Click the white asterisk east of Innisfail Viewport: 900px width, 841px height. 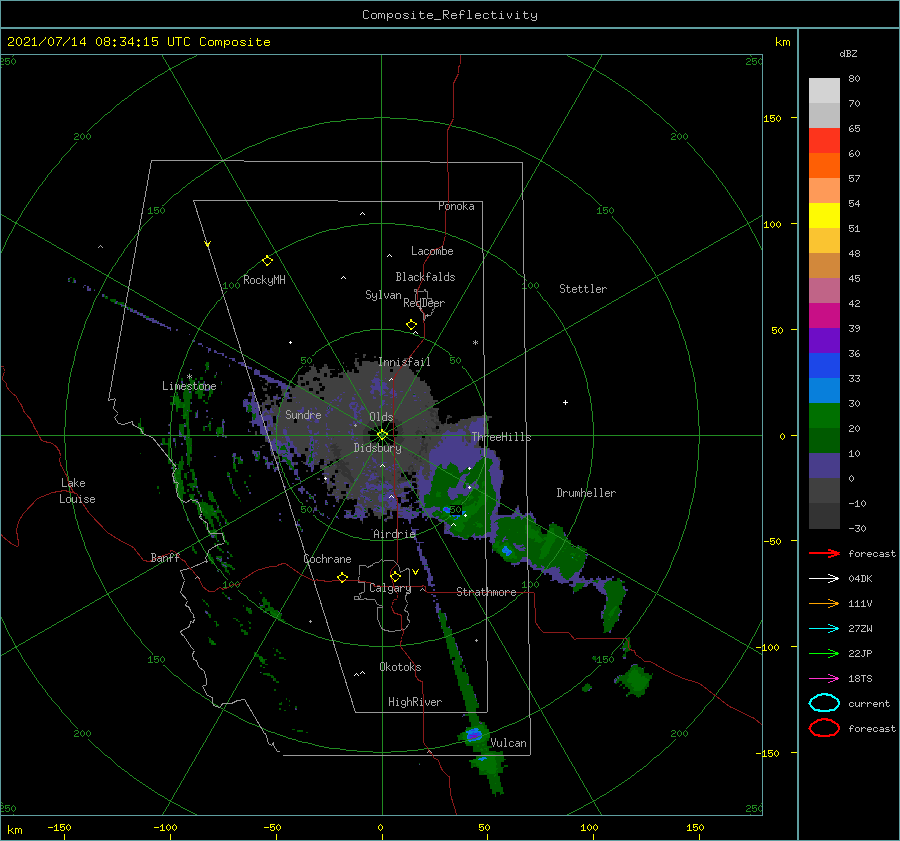tap(475, 343)
